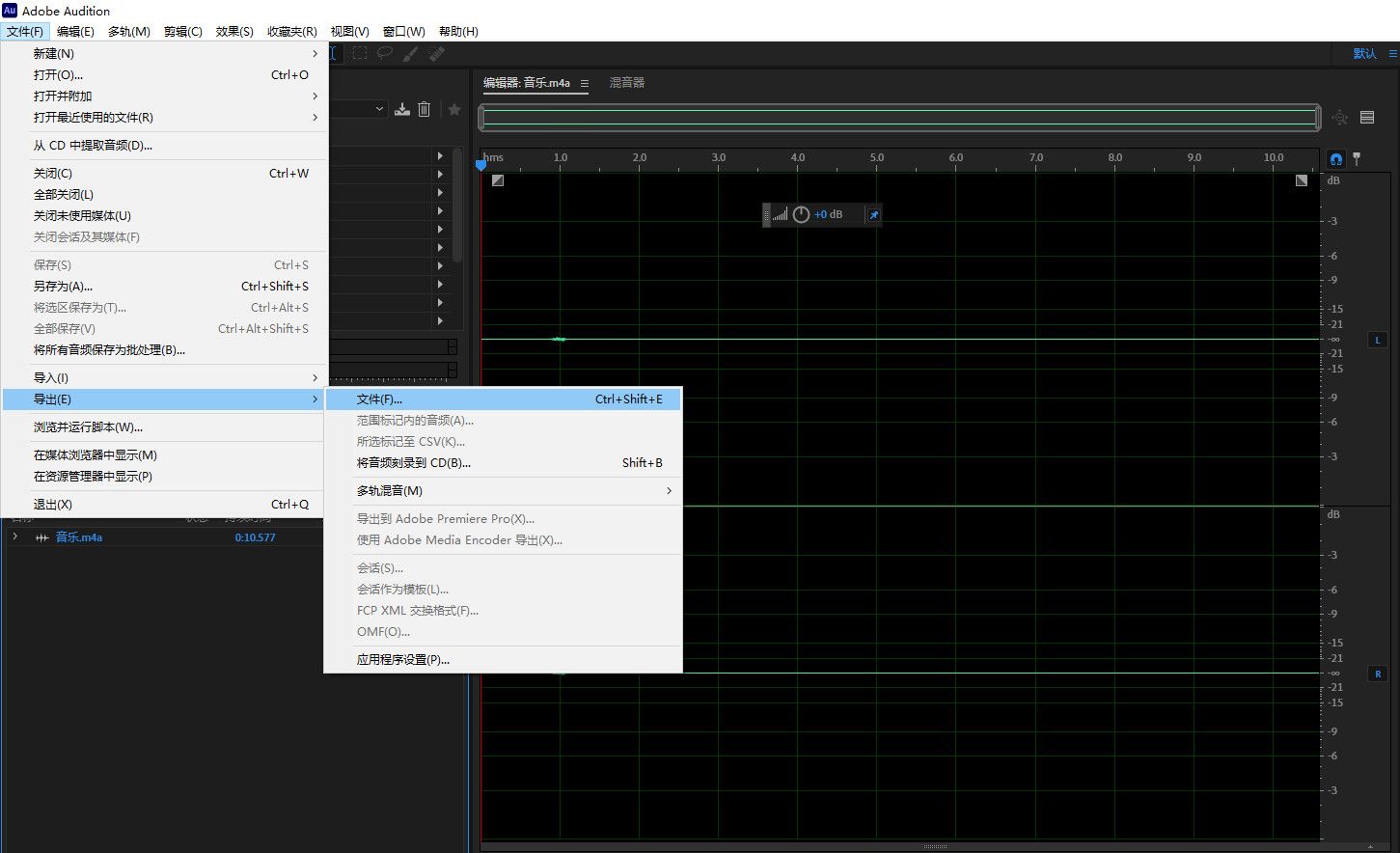Toggle the HUD pin button
This screenshot has width=1400, height=853.
coord(873,214)
